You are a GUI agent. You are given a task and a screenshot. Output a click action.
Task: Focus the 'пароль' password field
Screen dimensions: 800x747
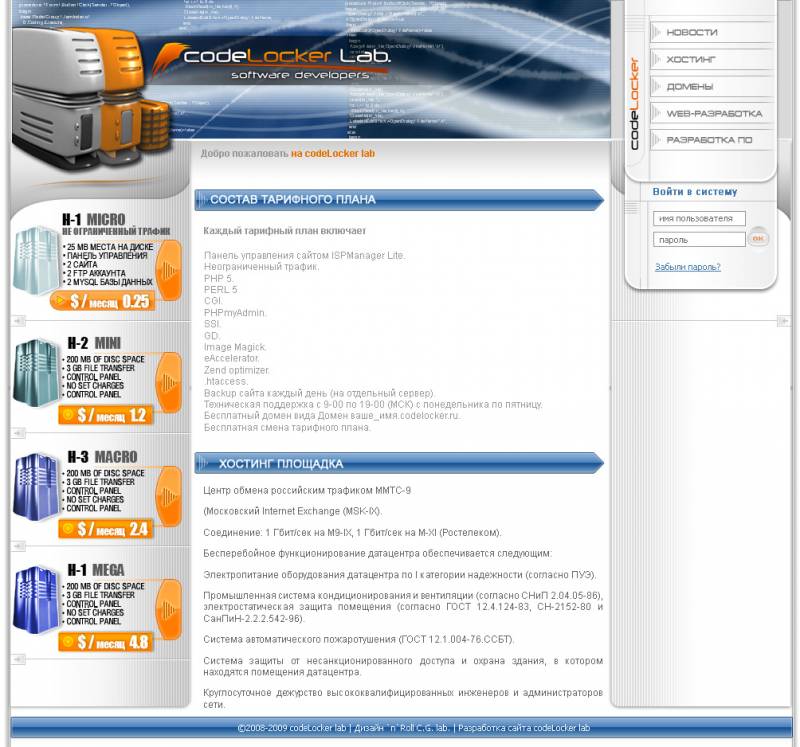click(x=699, y=240)
